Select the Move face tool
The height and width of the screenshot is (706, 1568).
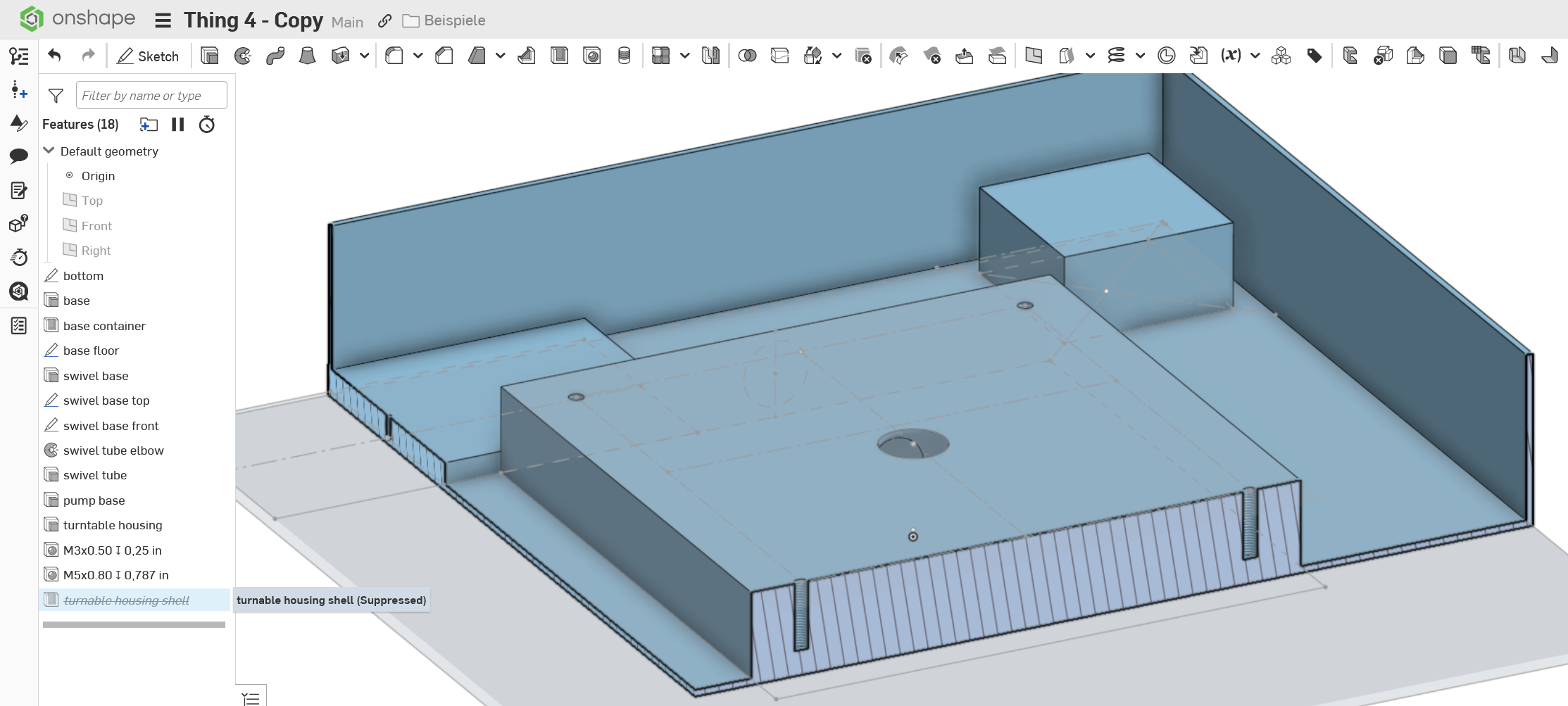964,56
